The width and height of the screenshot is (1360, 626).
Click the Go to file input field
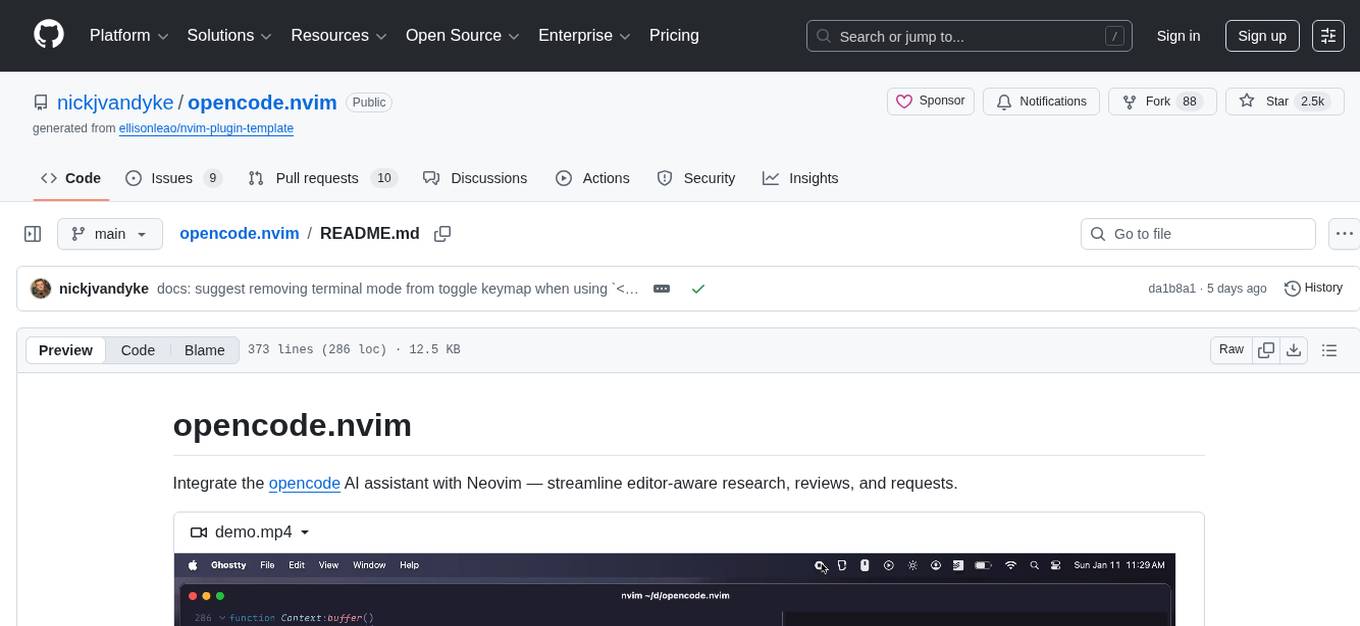(1198, 233)
